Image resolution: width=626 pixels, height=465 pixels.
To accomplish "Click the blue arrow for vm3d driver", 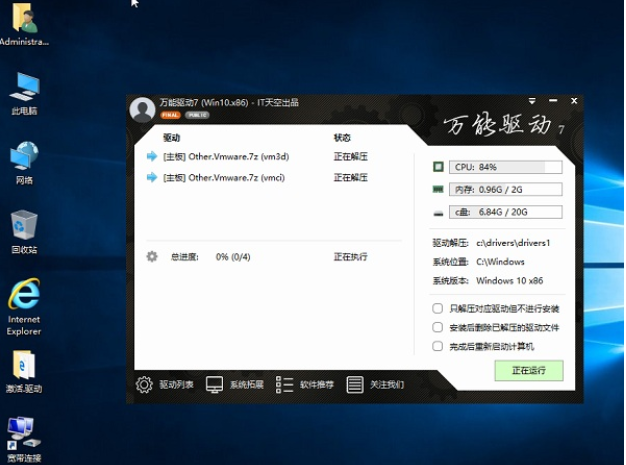I will pyautogui.click(x=152, y=156).
